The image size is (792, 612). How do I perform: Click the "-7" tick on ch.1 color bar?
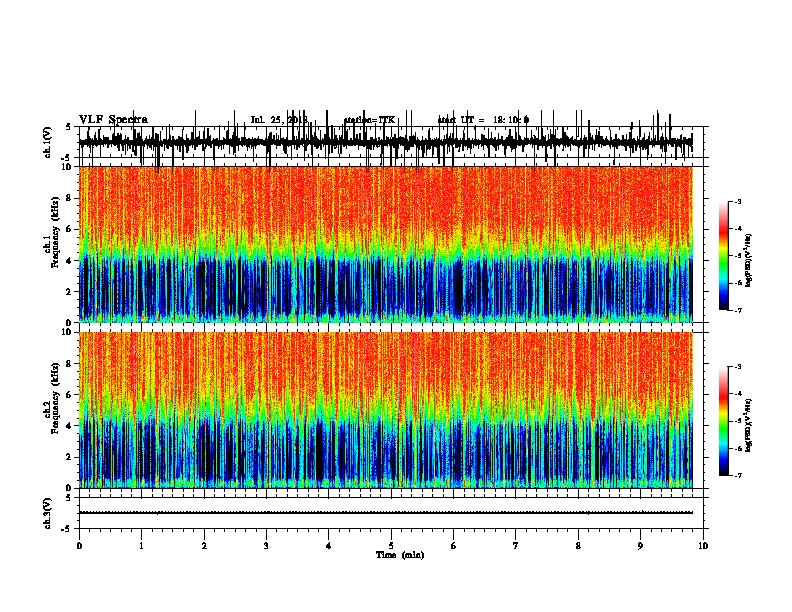[738, 311]
